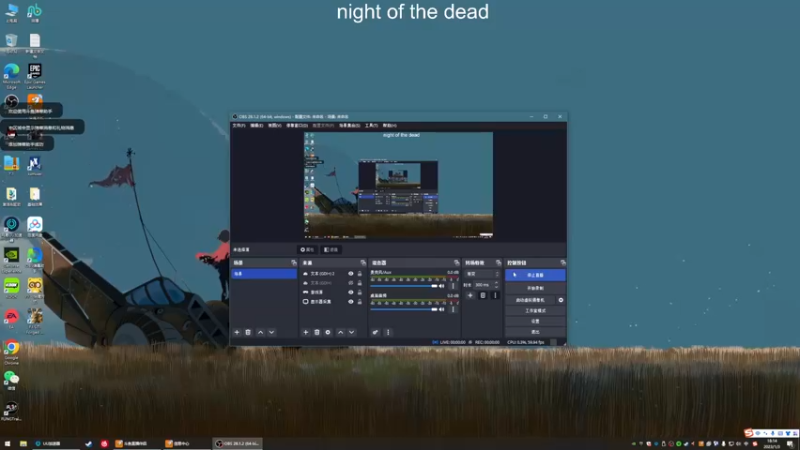Move source up in Sources panel
The width and height of the screenshot is (800, 450).
340,332
